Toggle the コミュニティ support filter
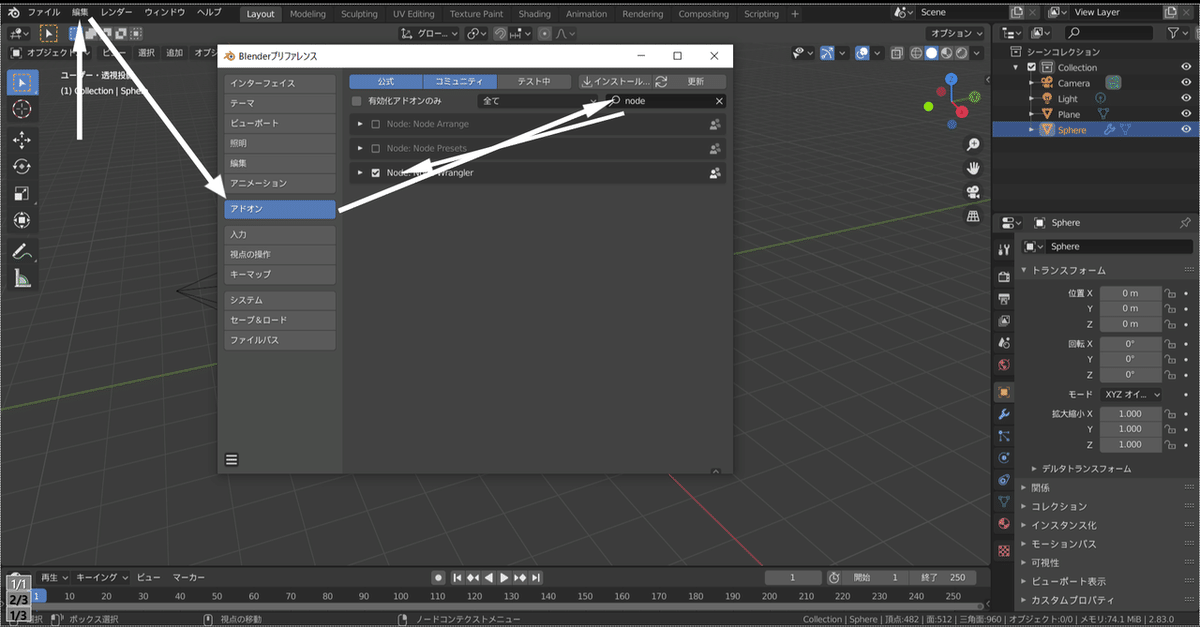Viewport: 1200px width, 627px height. (x=460, y=81)
